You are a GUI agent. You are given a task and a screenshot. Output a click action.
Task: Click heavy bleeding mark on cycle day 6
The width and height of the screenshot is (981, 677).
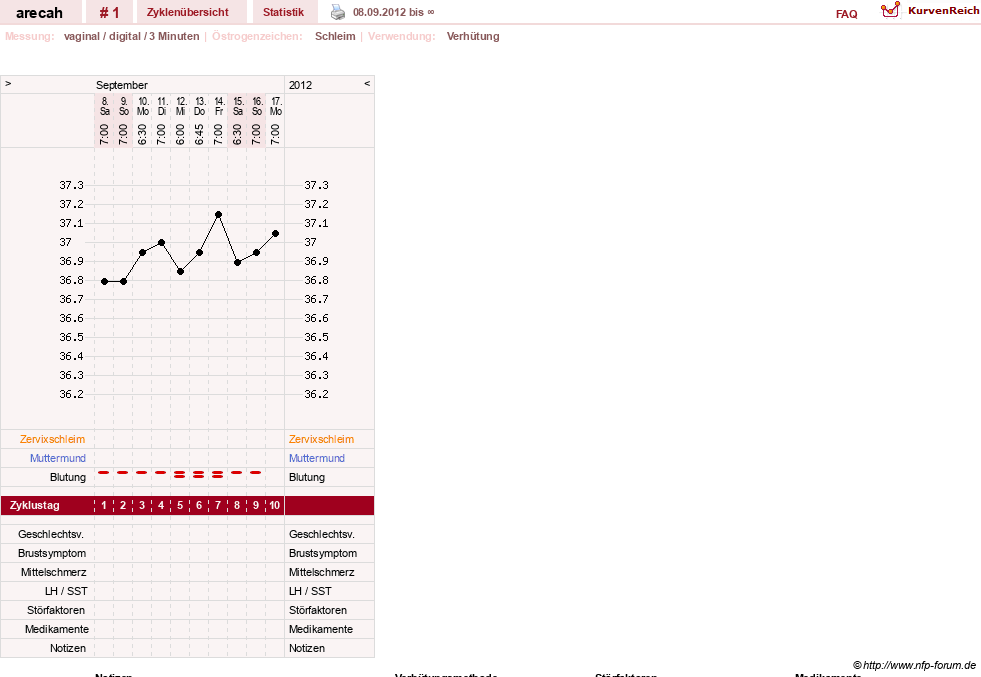pos(198,474)
